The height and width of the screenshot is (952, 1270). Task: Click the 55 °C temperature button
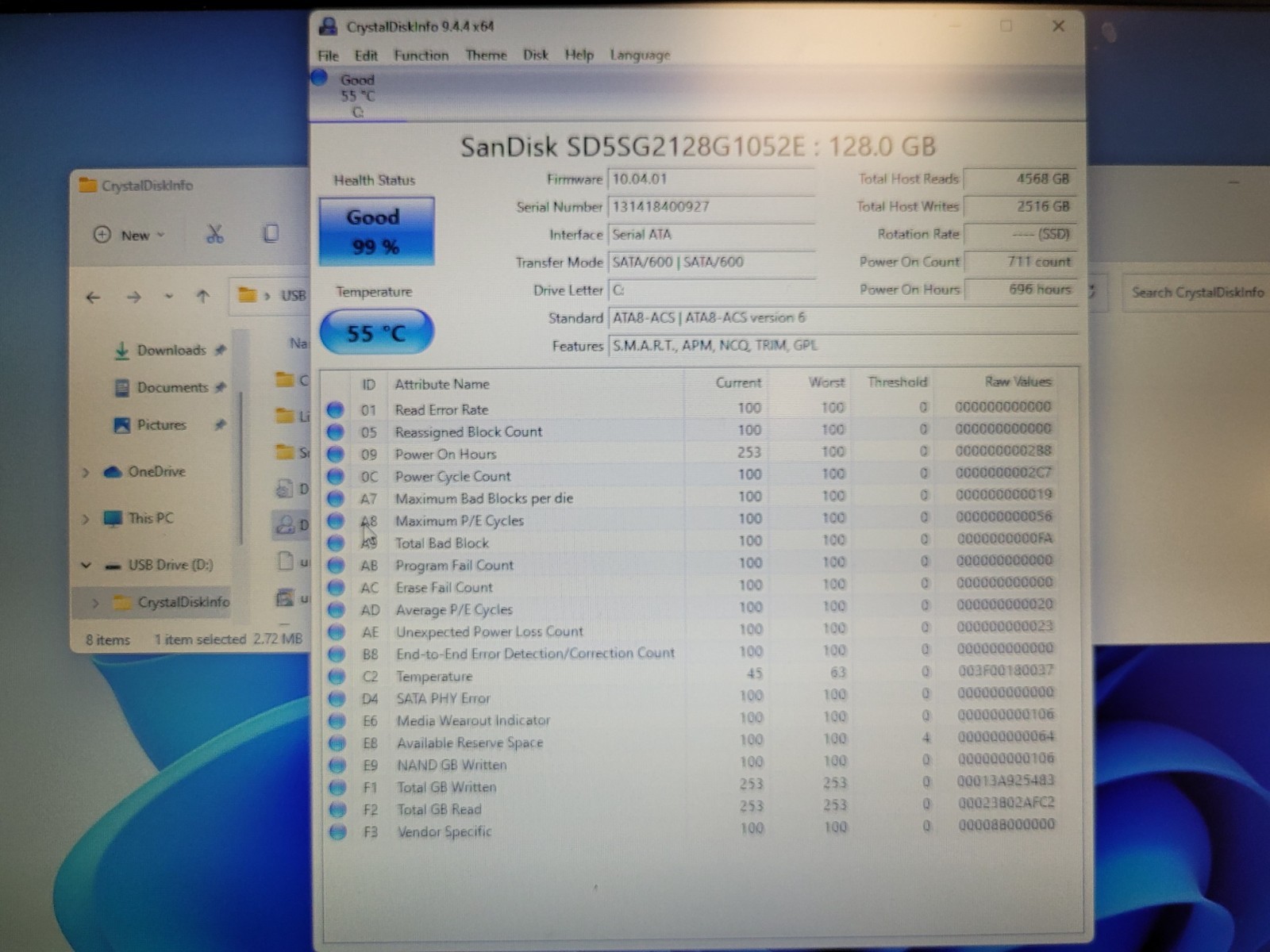(376, 332)
